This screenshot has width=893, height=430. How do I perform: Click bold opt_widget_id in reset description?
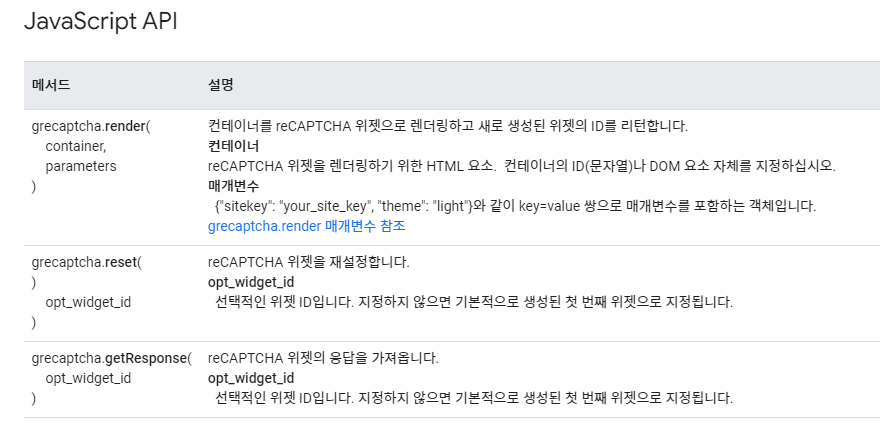coord(251,282)
